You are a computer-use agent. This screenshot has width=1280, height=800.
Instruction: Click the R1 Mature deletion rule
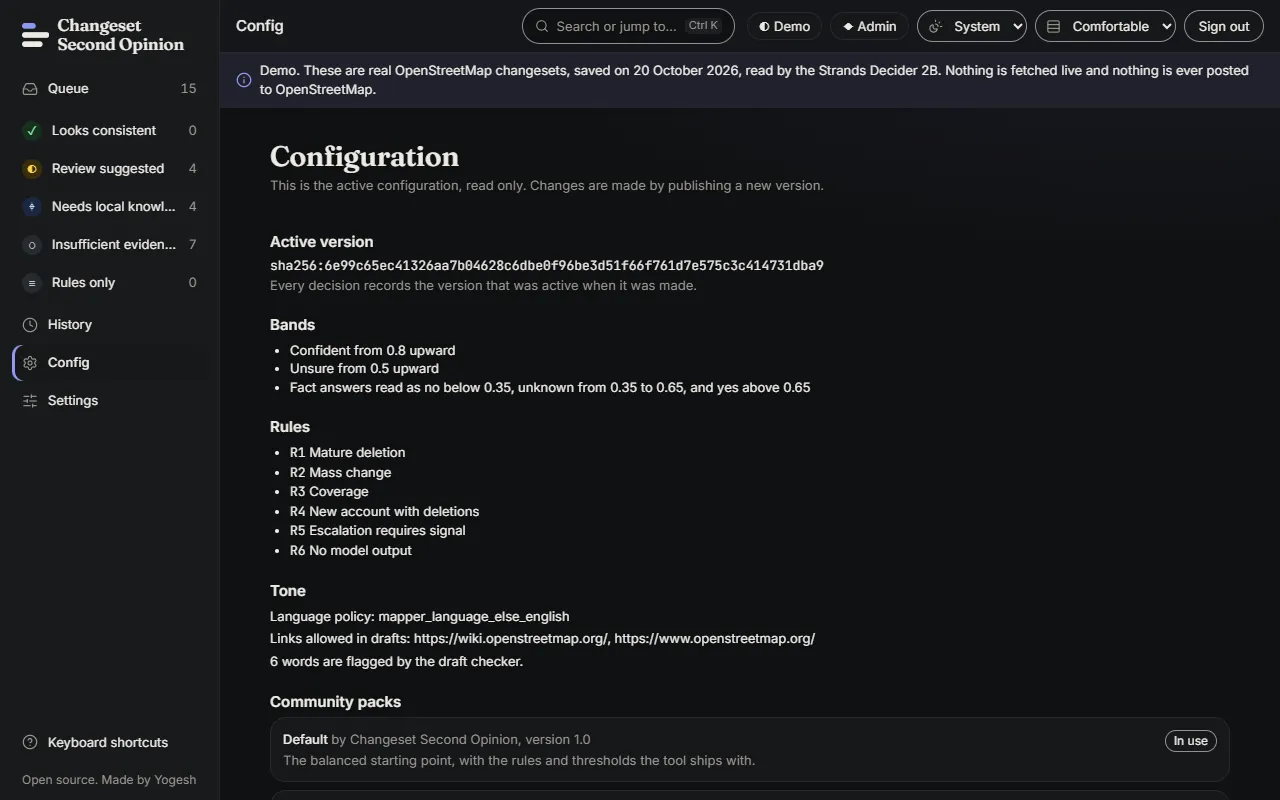click(x=347, y=452)
